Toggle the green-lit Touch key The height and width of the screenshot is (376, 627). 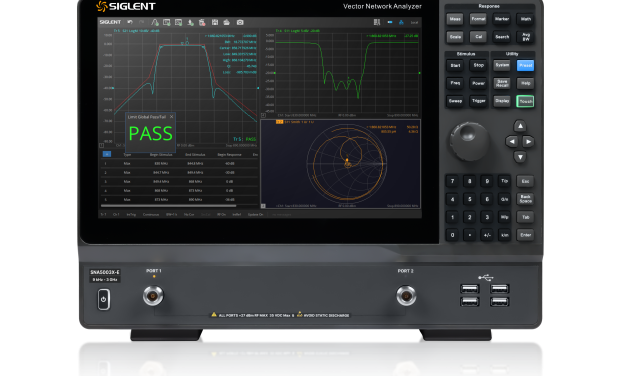pos(525,101)
